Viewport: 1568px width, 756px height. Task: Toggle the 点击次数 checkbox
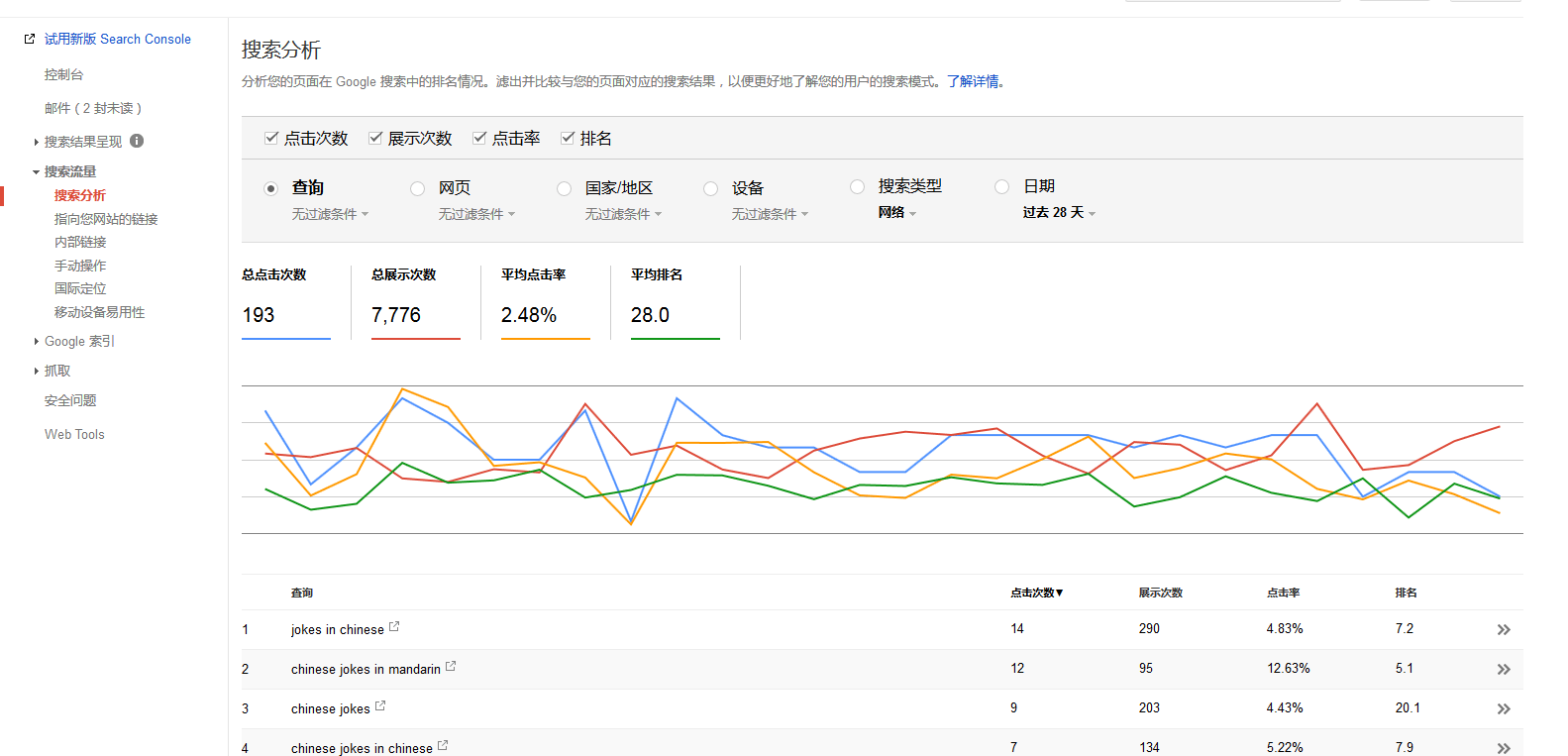point(271,138)
